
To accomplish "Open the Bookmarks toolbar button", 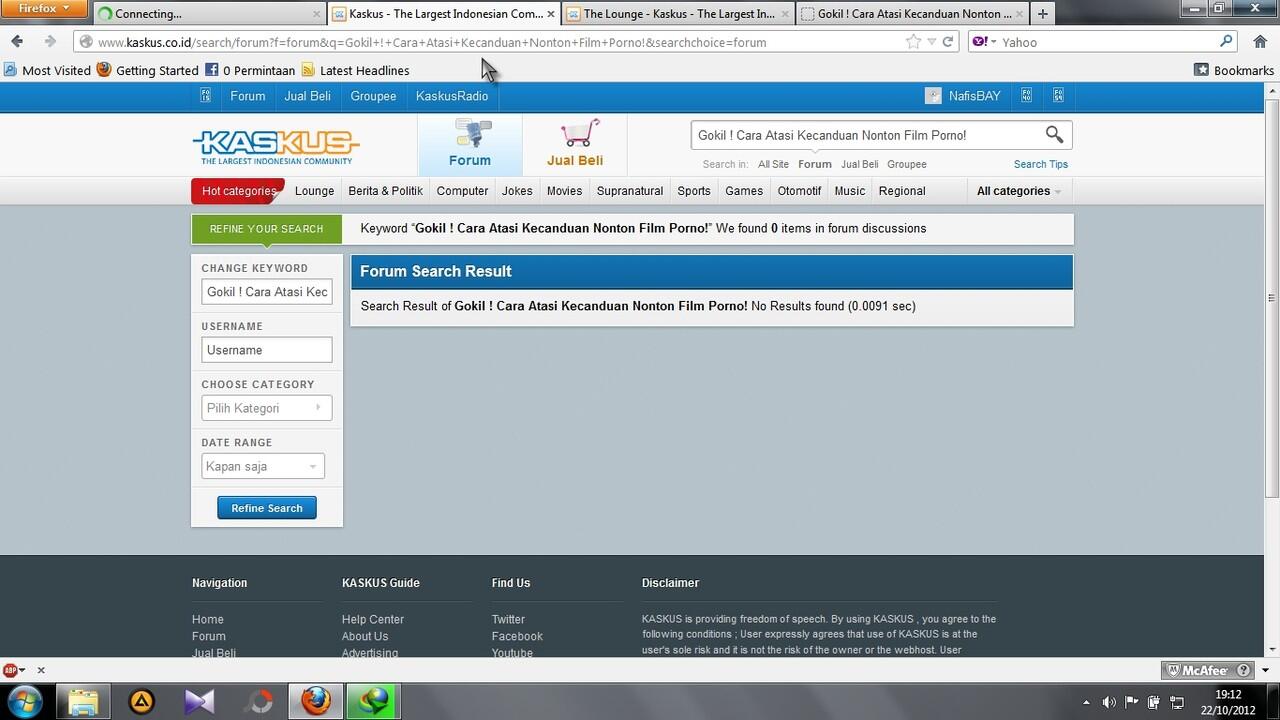I will click(x=1234, y=70).
